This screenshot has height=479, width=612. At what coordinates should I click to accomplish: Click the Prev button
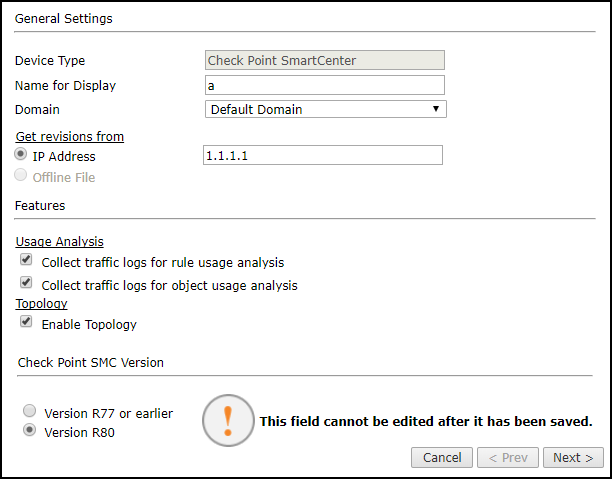tap(508, 458)
